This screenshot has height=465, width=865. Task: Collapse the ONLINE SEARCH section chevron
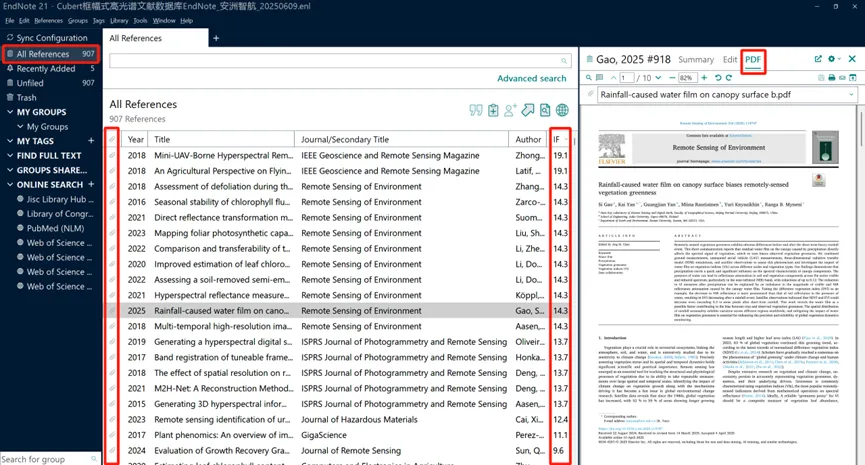coord(10,184)
